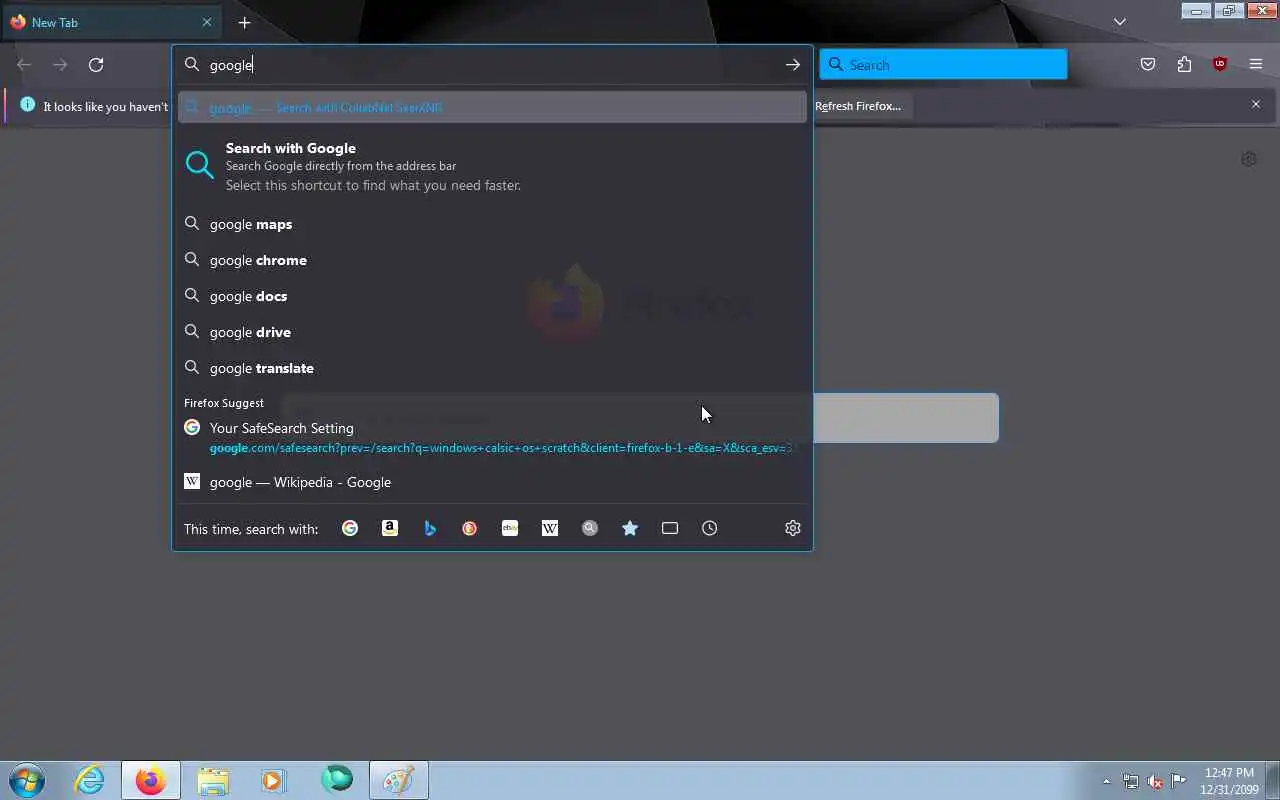Show hidden tray icons arrow
Viewport: 1280px width, 800px height.
tap(1106, 781)
